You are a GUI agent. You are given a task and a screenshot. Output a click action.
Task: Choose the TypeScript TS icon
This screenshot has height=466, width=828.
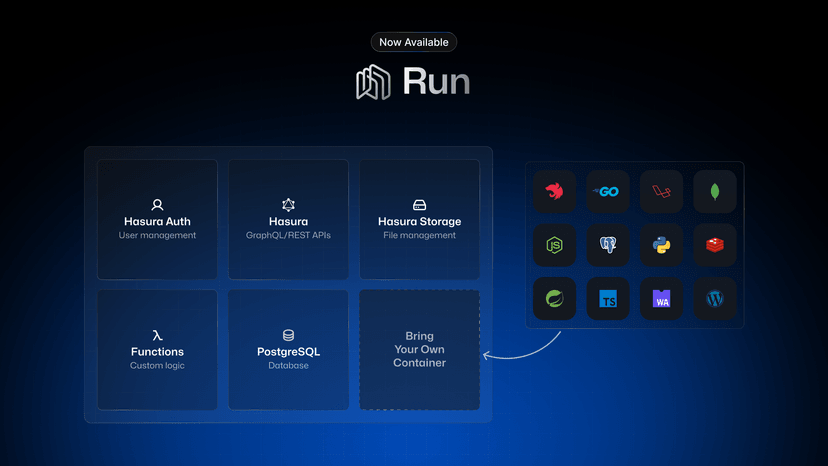coord(608,298)
